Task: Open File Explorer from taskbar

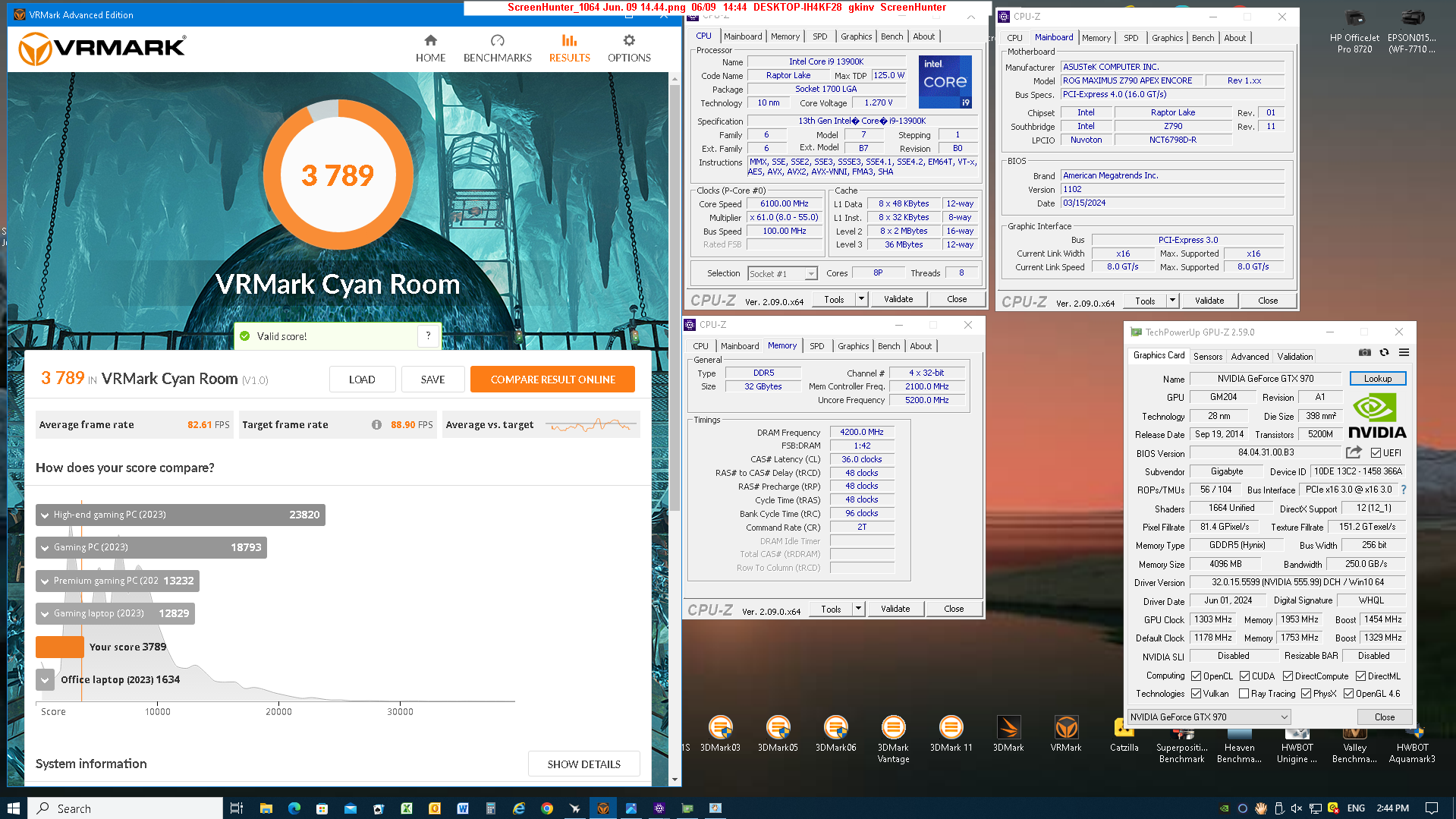Action: pyautogui.click(x=266, y=808)
